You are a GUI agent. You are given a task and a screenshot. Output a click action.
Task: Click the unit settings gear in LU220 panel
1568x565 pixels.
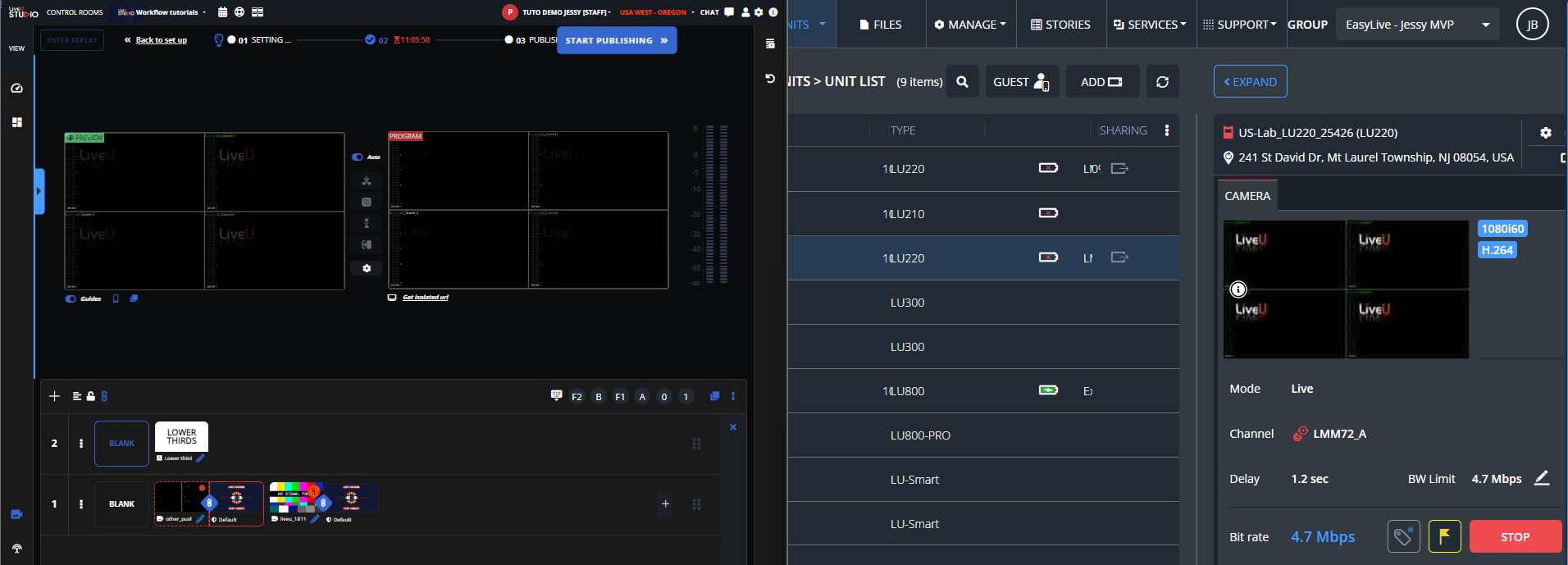point(1546,133)
